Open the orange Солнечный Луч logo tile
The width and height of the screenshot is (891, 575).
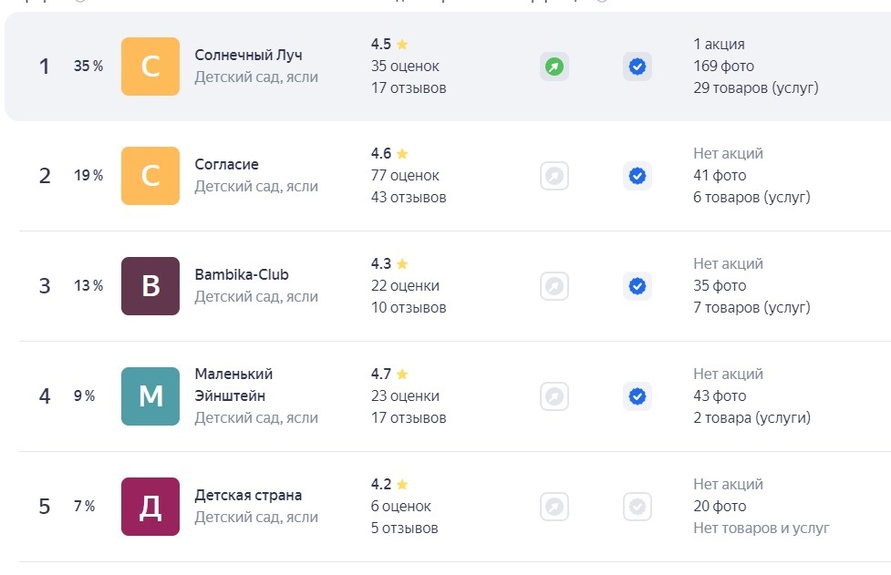click(150, 66)
